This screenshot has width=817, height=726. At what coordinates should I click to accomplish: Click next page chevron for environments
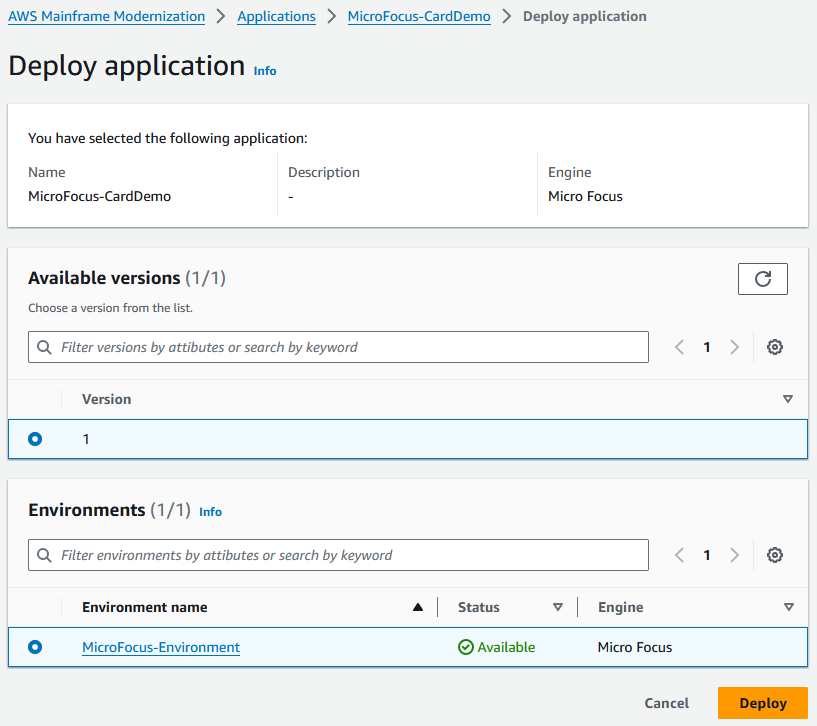(x=734, y=555)
